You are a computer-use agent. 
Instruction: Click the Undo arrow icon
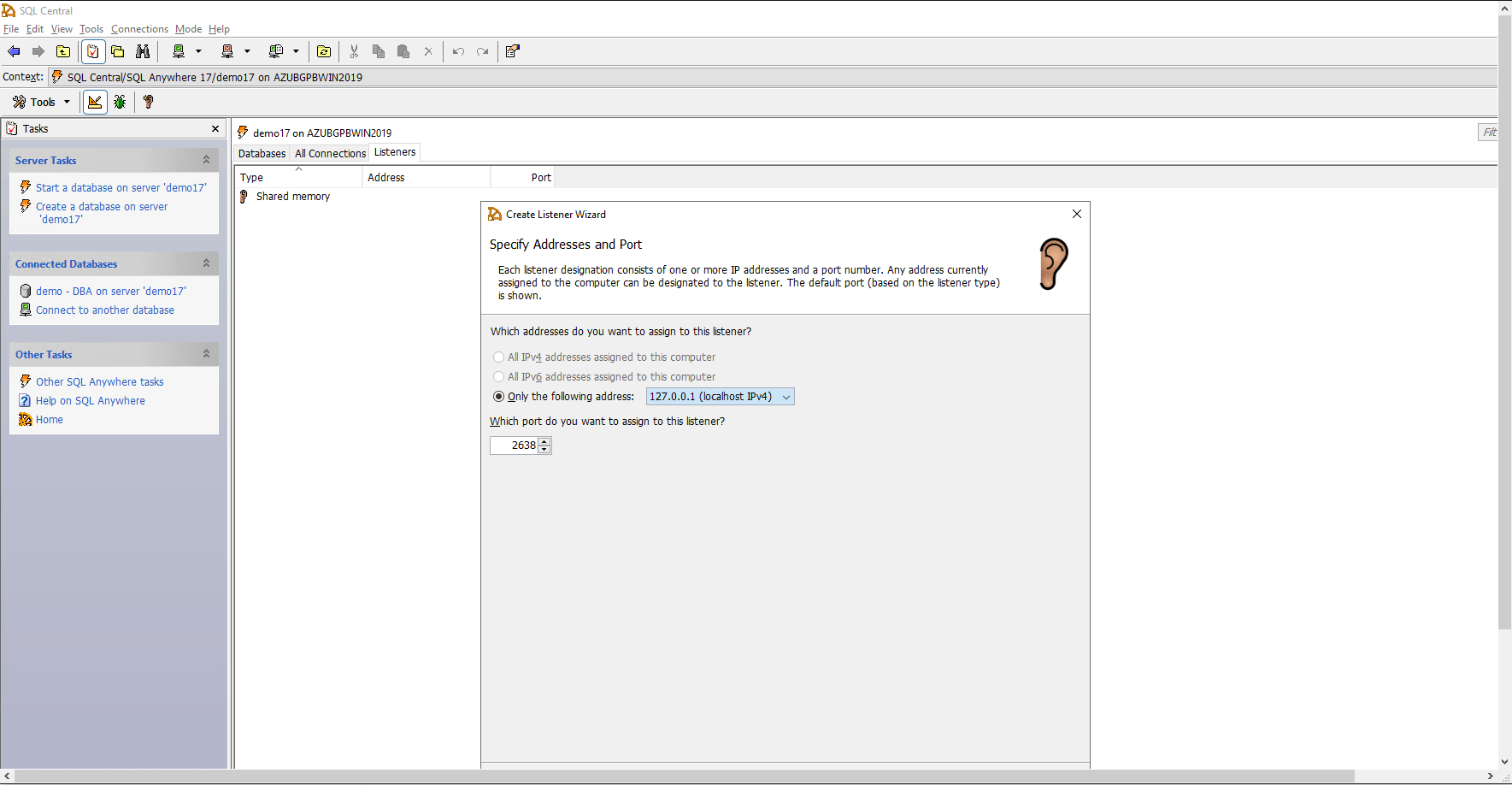pos(458,51)
